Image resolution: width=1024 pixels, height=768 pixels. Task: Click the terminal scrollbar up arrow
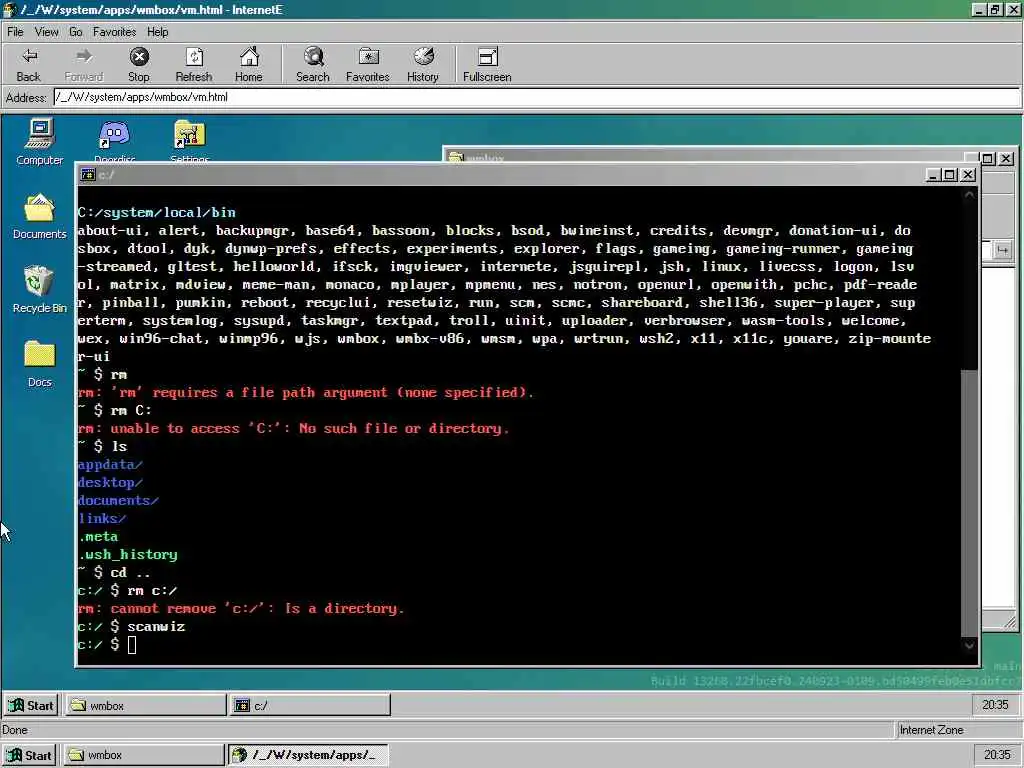point(969,195)
